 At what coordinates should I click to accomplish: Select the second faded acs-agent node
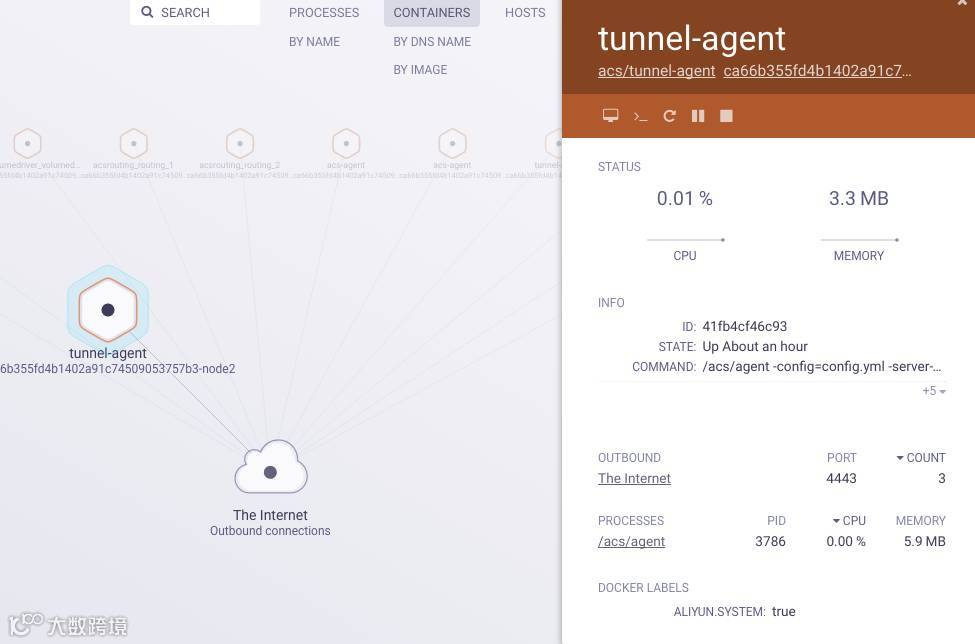click(x=452, y=144)
